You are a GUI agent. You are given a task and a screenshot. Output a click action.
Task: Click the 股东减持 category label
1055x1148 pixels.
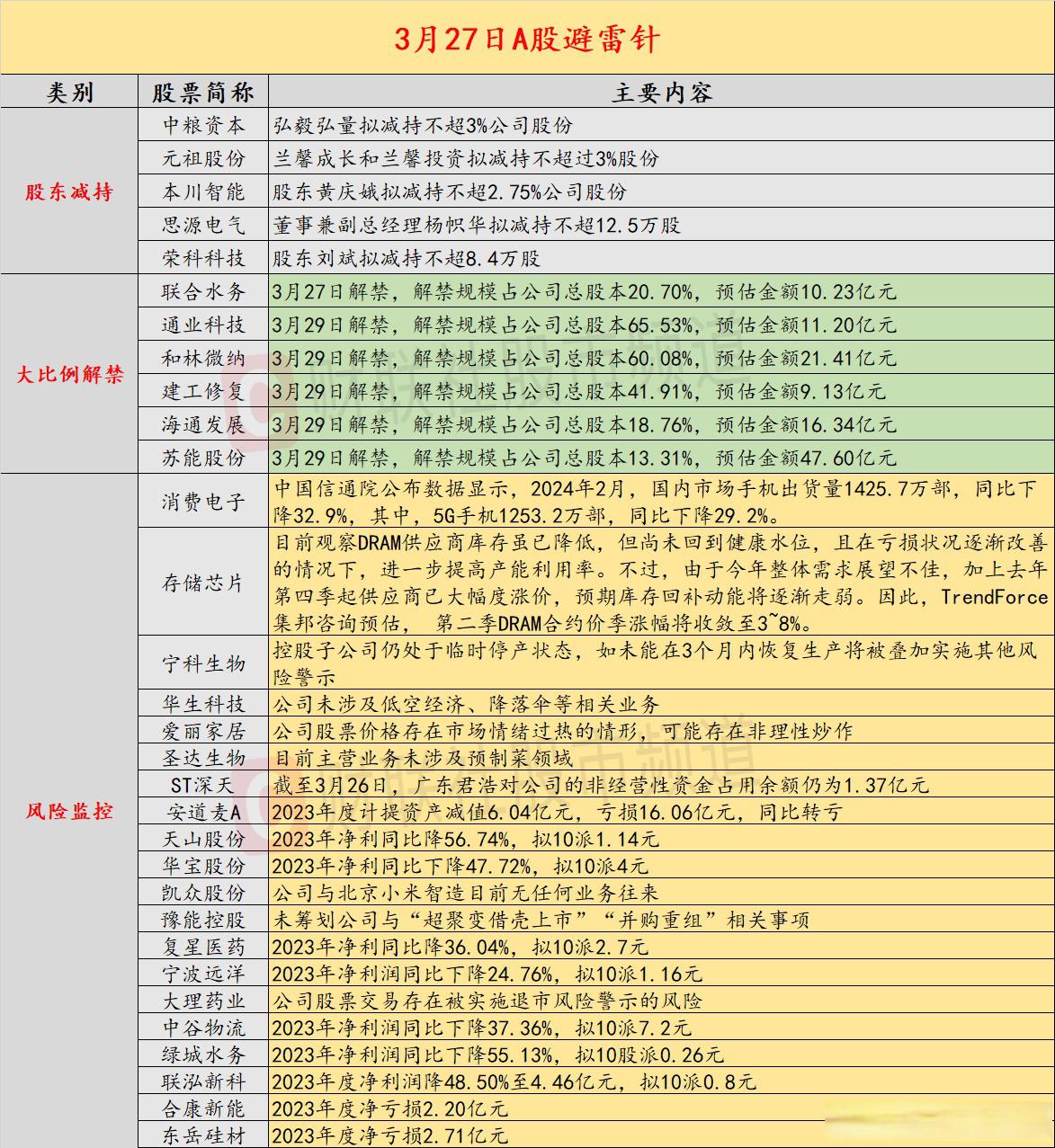click(x=69, y=191)
